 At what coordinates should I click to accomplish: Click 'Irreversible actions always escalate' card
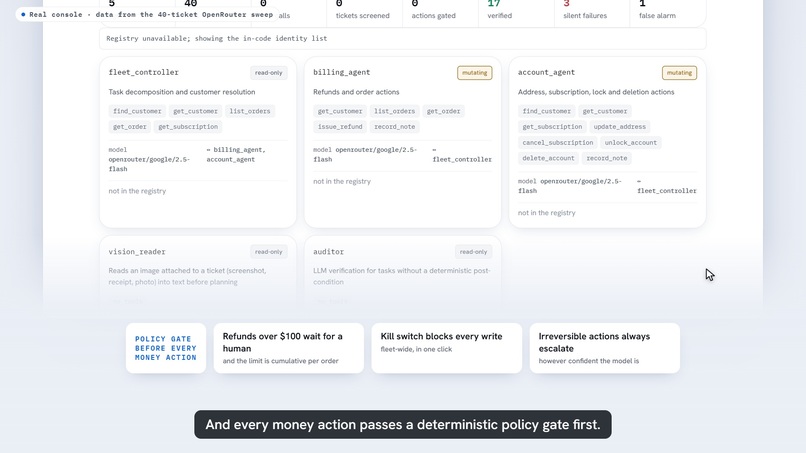604,348
